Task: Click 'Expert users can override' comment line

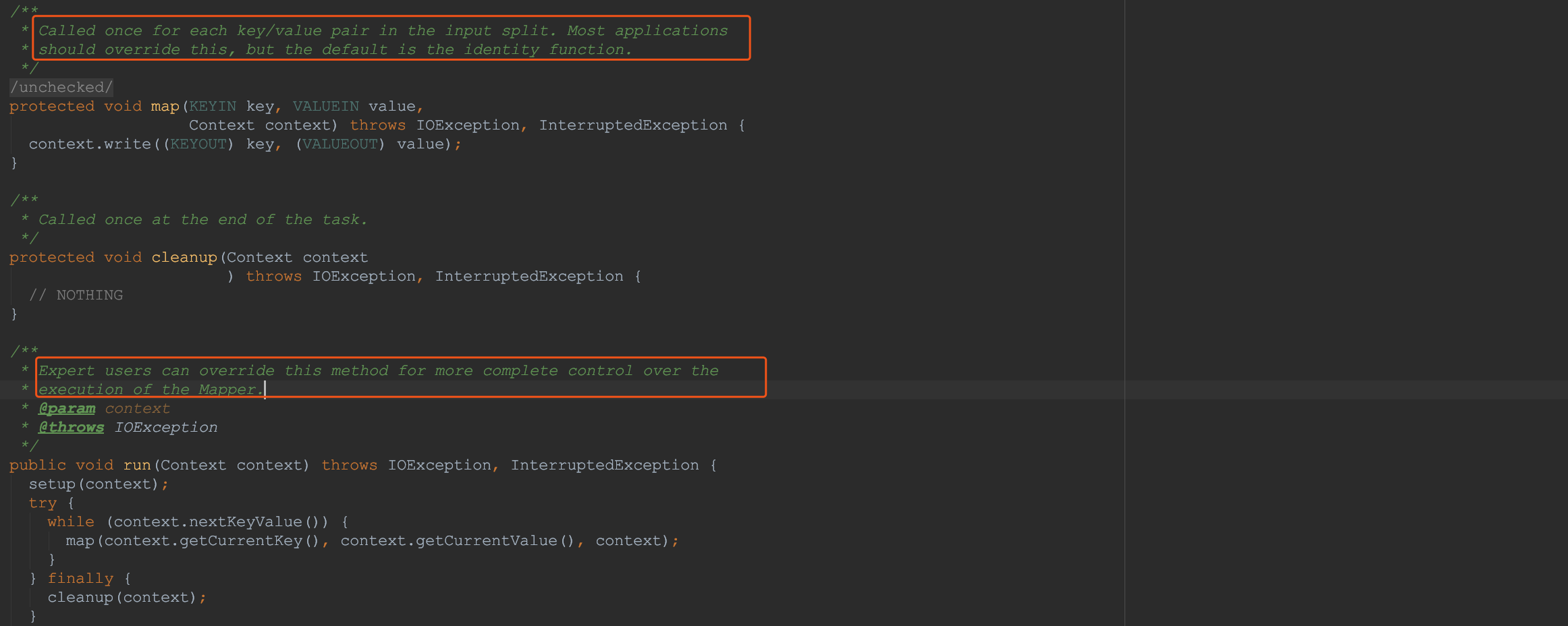Action: pos(379,370)
